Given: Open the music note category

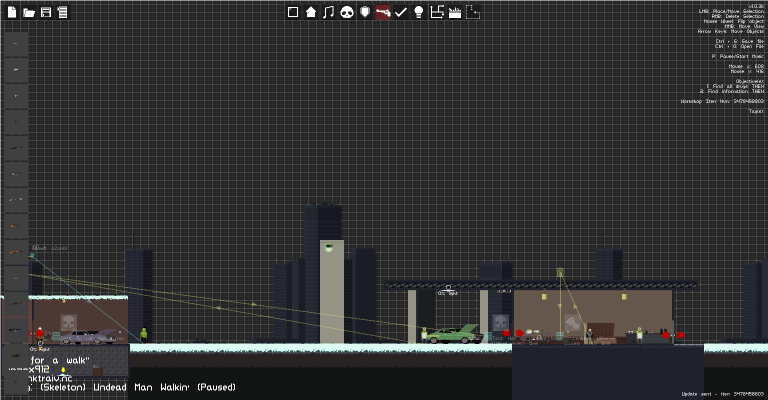Looking at the screenshot, I should (329, 12).
